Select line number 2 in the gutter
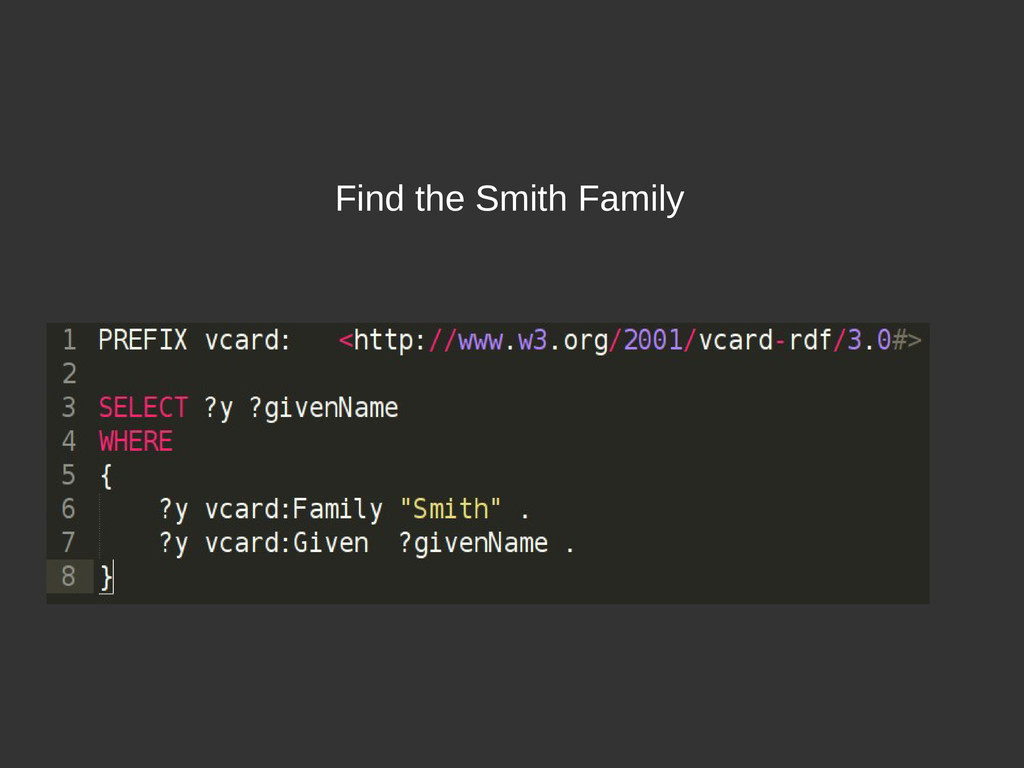This screenshot has height=768, width=1024. (x=69, y=374)
